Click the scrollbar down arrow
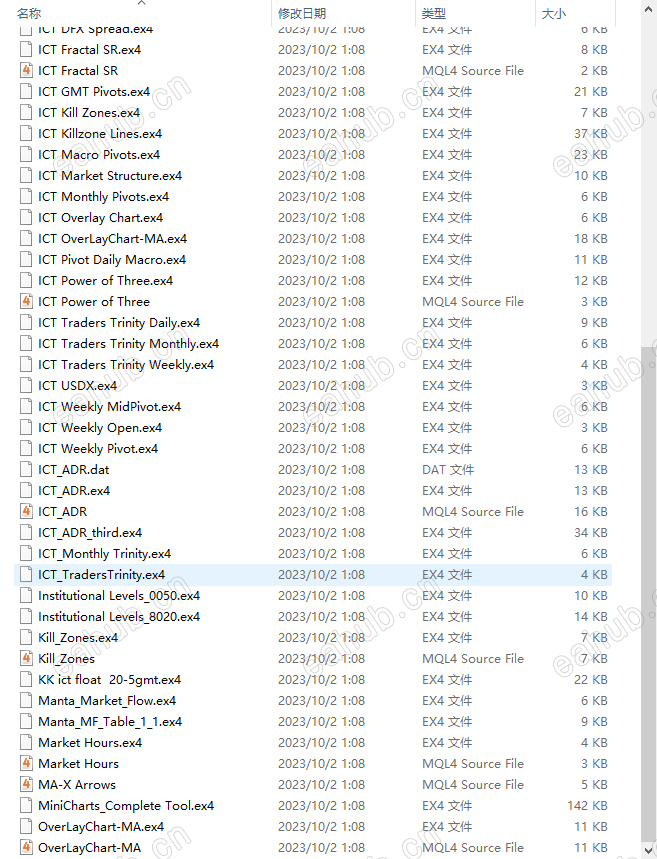Viewport: 657px width, 859px height. (x=649, y=848)
